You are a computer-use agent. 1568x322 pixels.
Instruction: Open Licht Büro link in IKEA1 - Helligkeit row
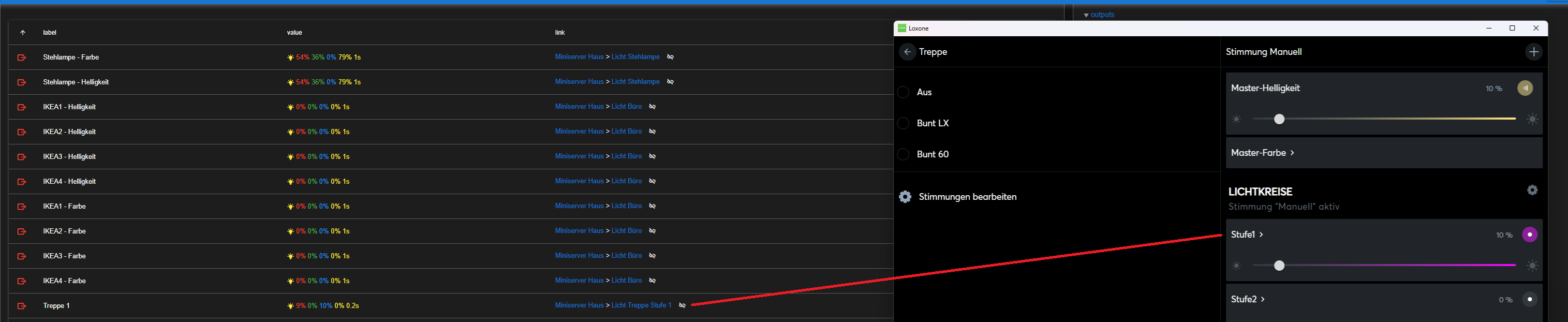tap(627, 107)
